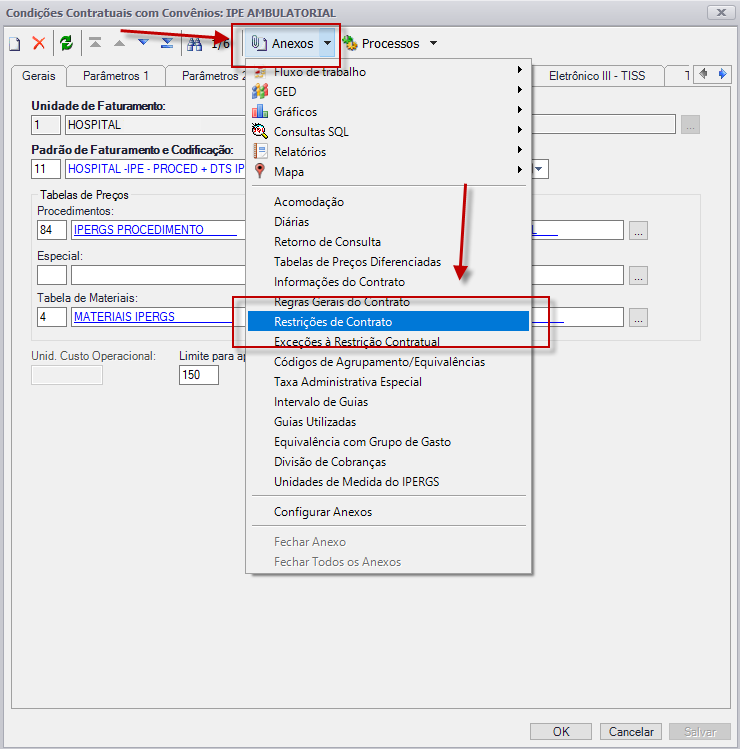Go to last record arrow icon

(167, 43)
